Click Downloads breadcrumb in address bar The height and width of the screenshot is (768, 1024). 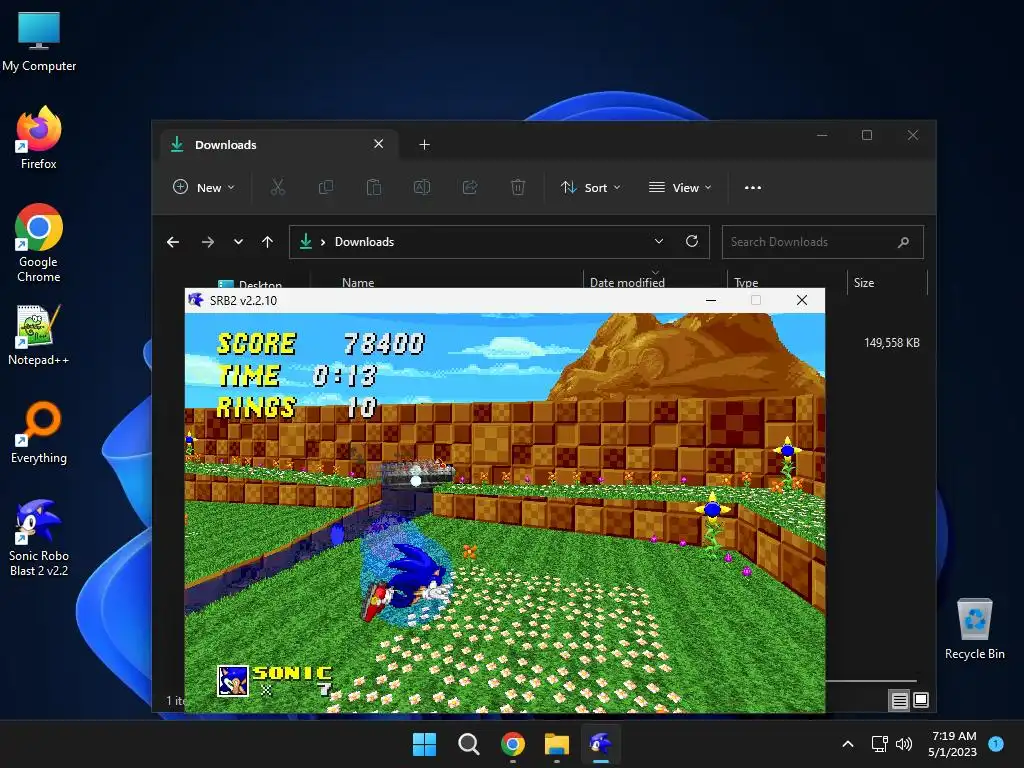tap(364, 242)
